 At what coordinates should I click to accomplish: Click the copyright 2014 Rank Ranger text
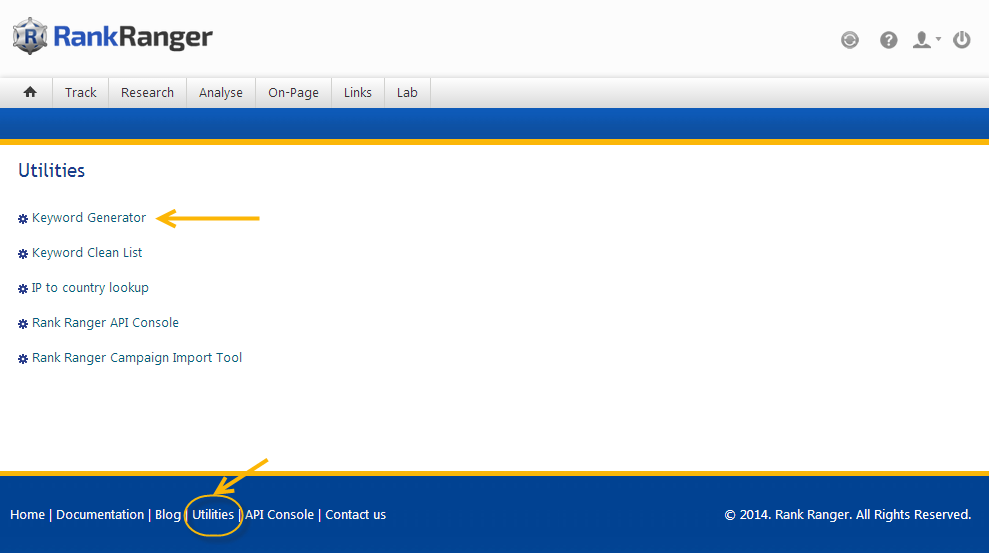[x=848, y=514]
